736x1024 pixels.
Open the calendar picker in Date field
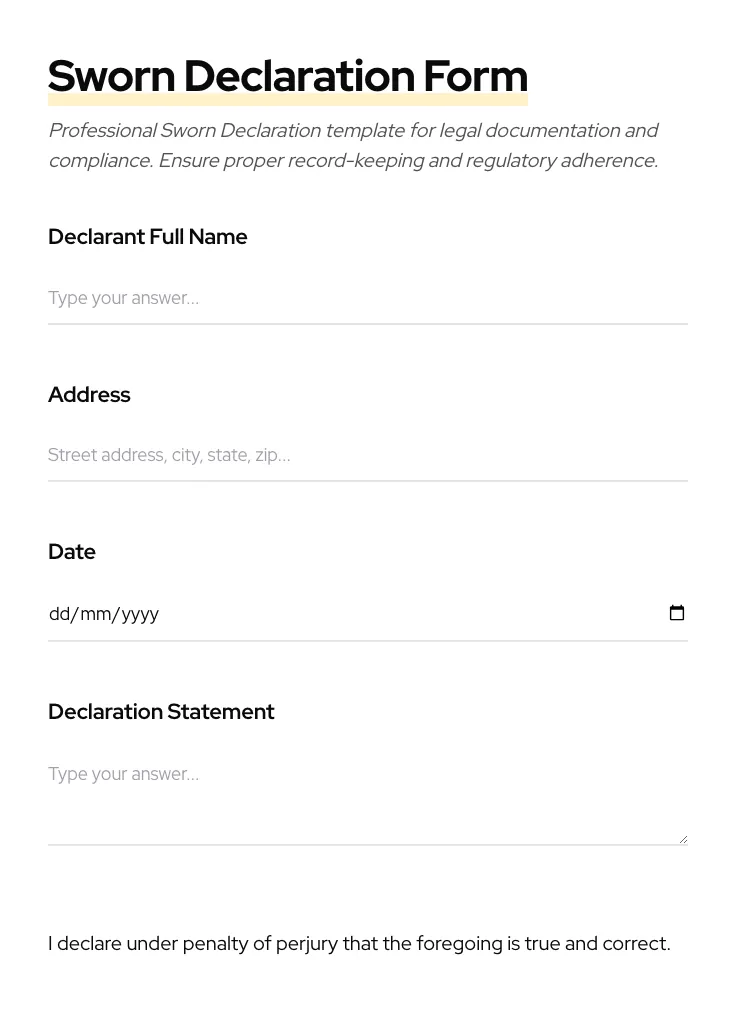(x=677, y=613)
